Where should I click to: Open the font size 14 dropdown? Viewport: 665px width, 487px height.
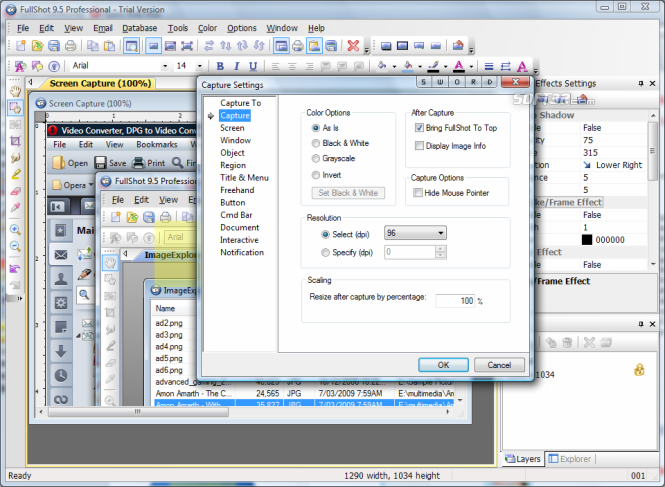click(199, 66)
